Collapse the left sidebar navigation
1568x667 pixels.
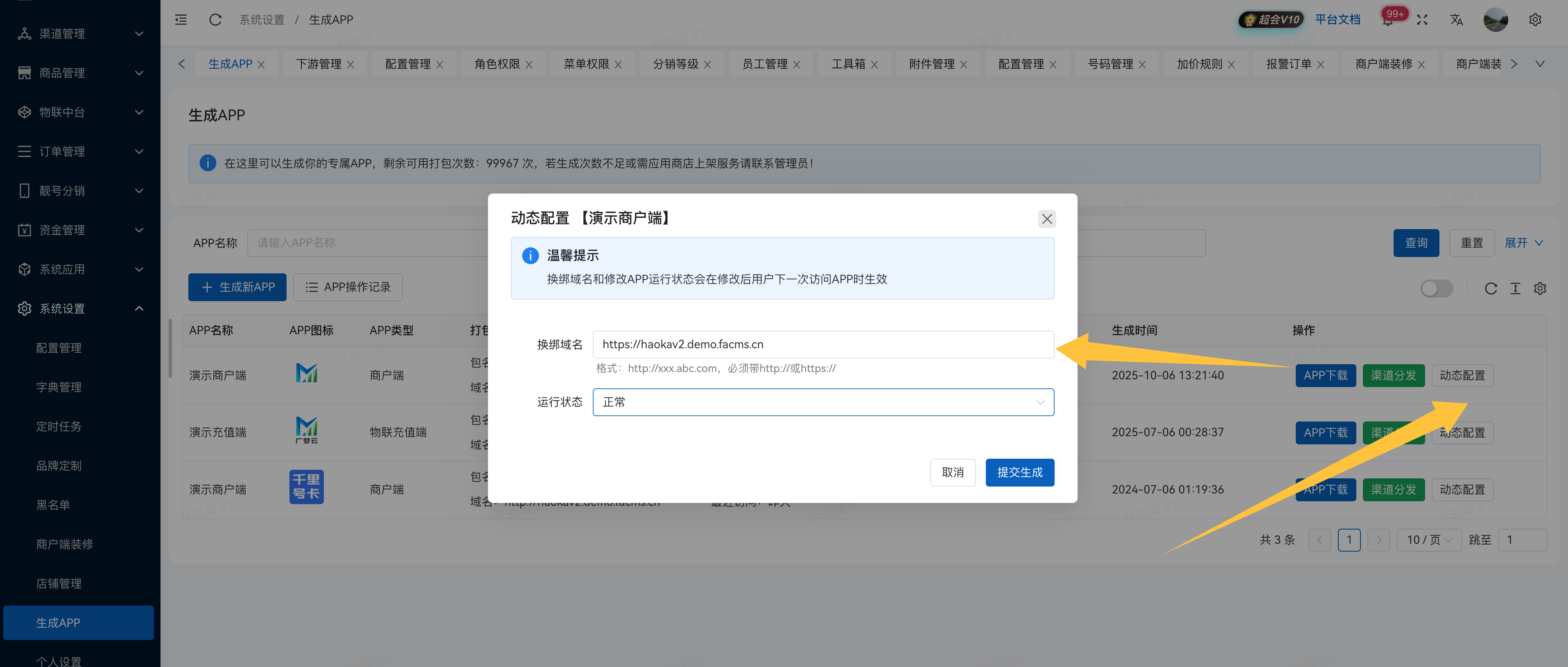pyautogui.click(x=181, y=20)
